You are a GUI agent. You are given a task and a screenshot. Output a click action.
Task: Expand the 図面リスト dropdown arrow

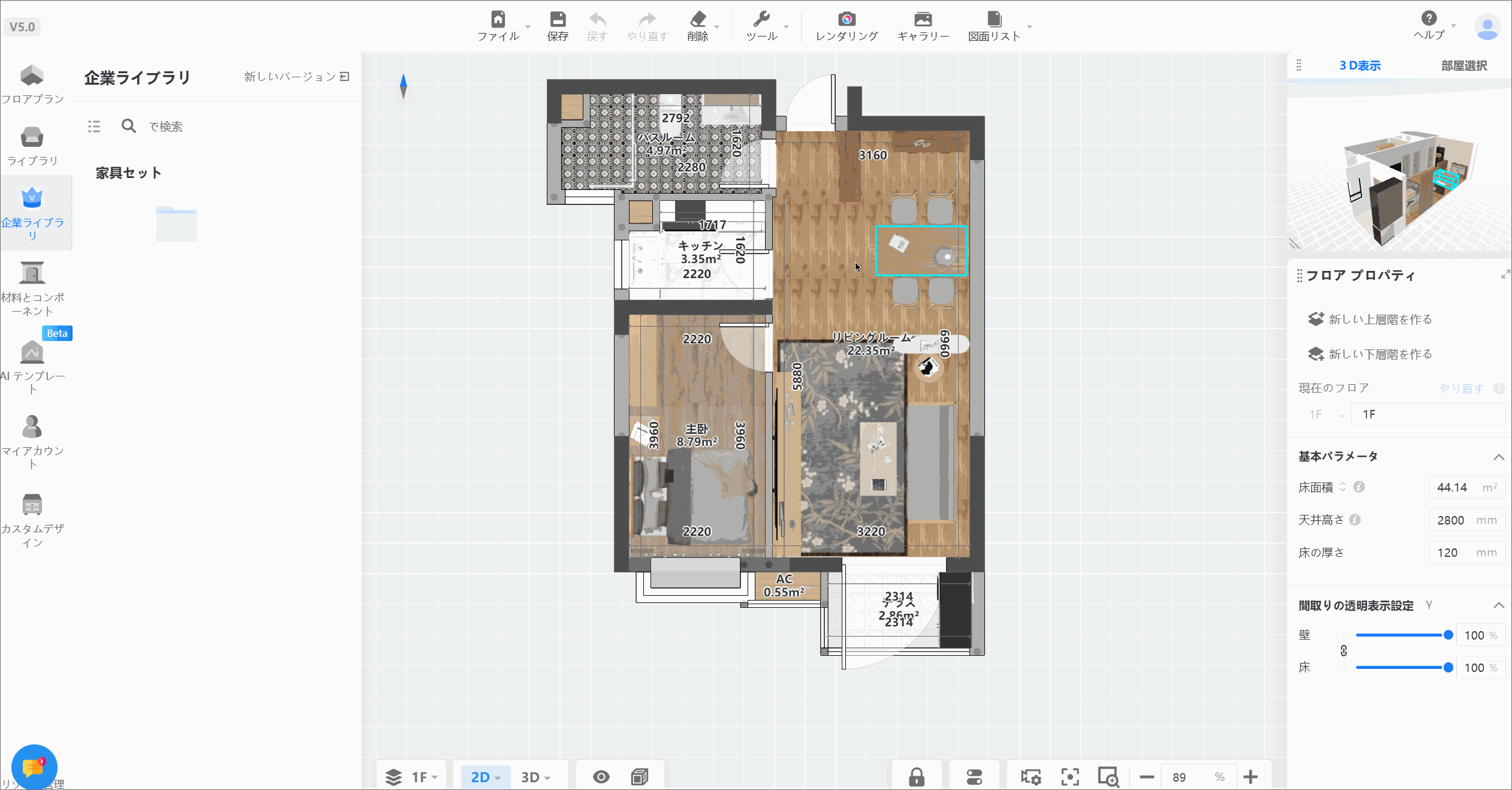click(x=1030, y=27)
